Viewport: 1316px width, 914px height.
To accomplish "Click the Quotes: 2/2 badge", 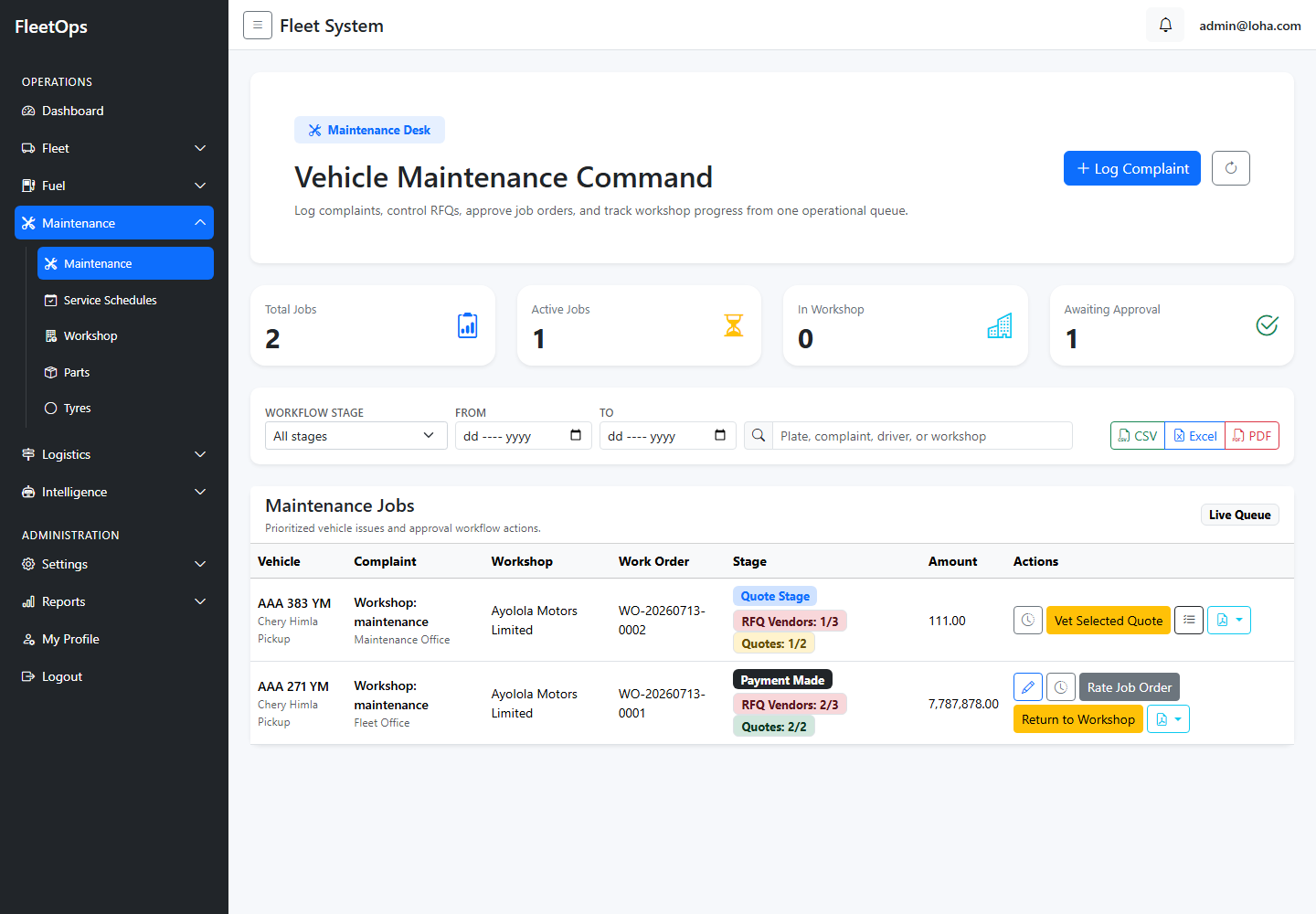I will (774, 727).
